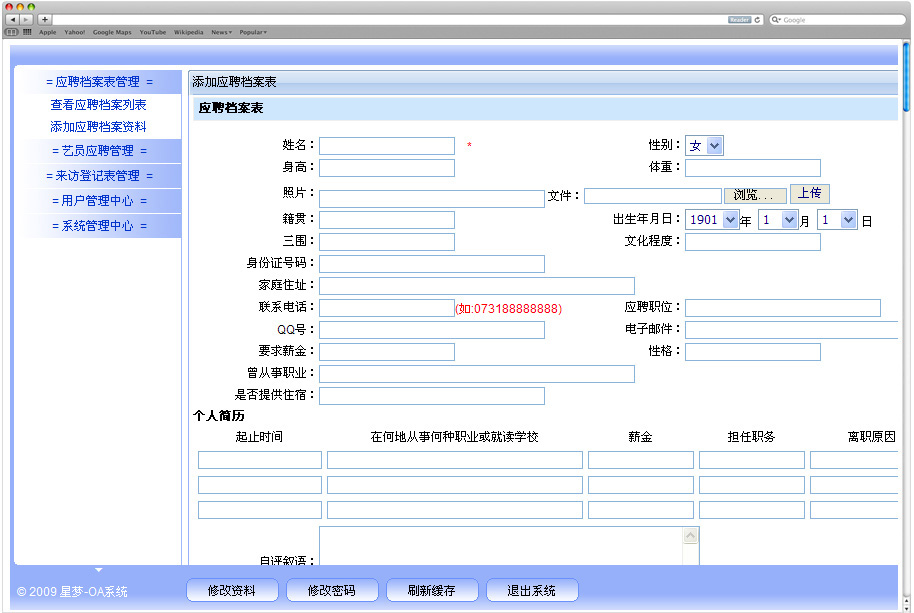Click the 查看应聘档案列表 link
Screen dimensions: 914x613
(x=99, y=105)
